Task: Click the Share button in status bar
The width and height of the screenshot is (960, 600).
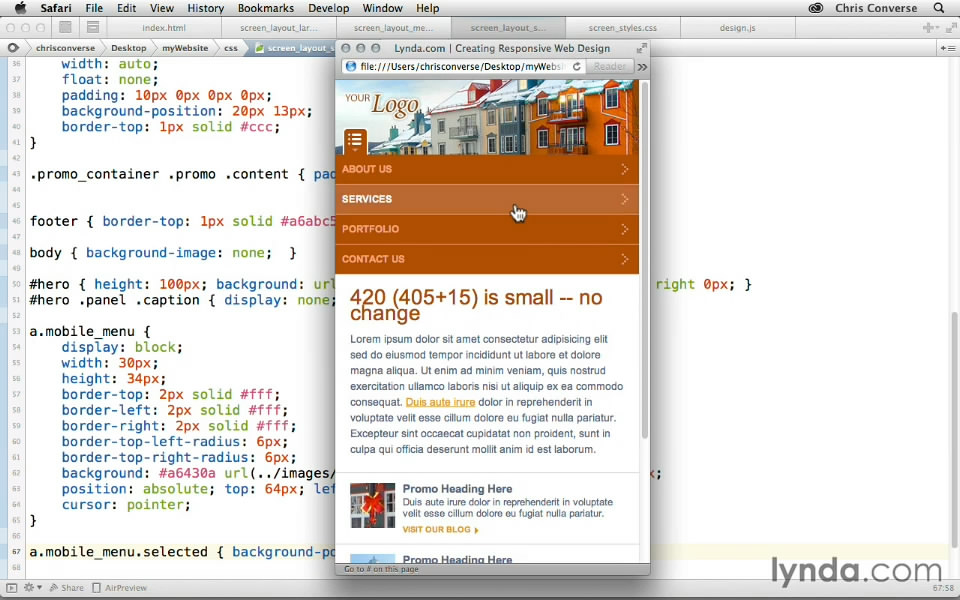Action: (x=66, y=588)
